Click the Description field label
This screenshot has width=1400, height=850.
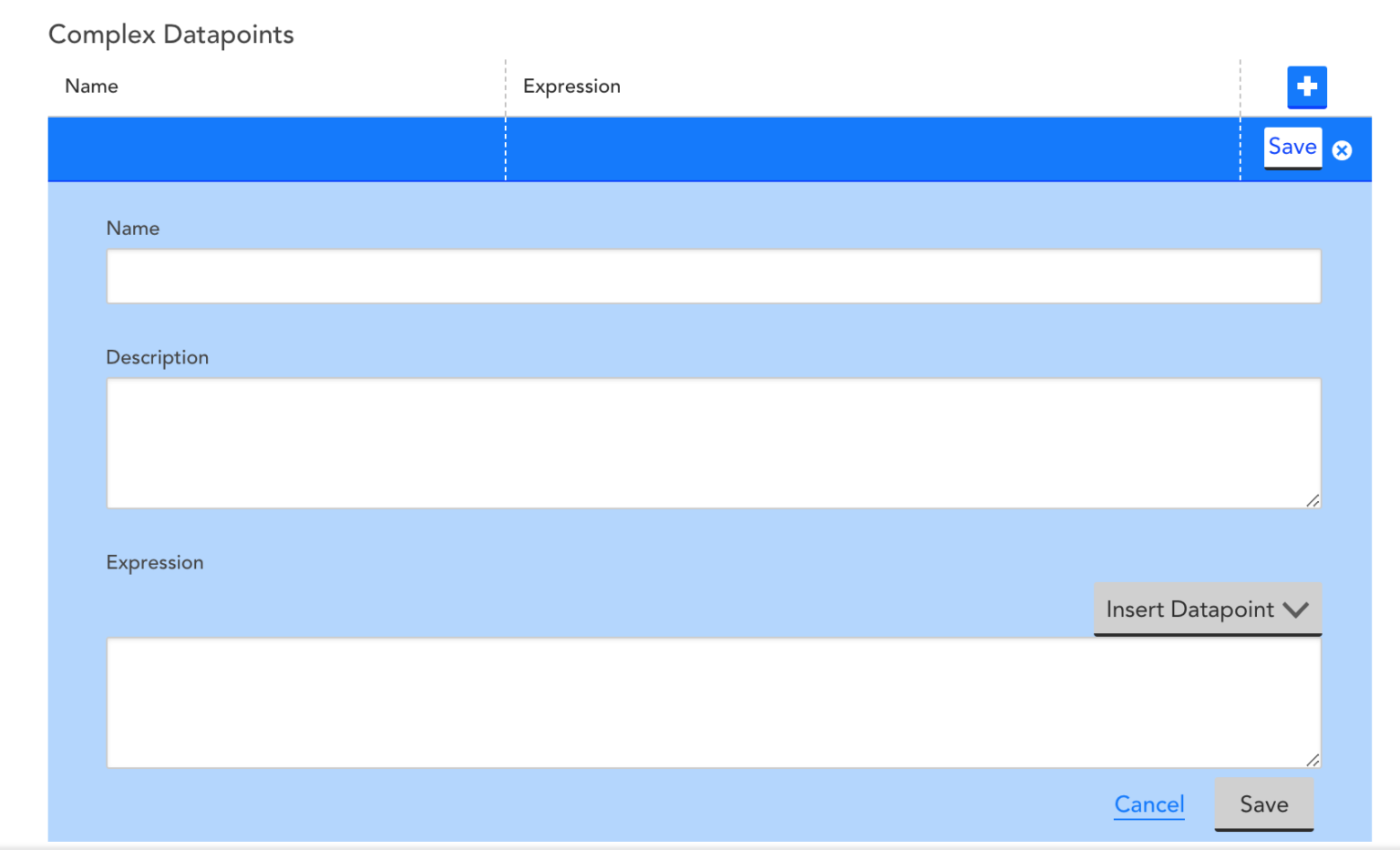pyautogui.click(x=158, y=358)
